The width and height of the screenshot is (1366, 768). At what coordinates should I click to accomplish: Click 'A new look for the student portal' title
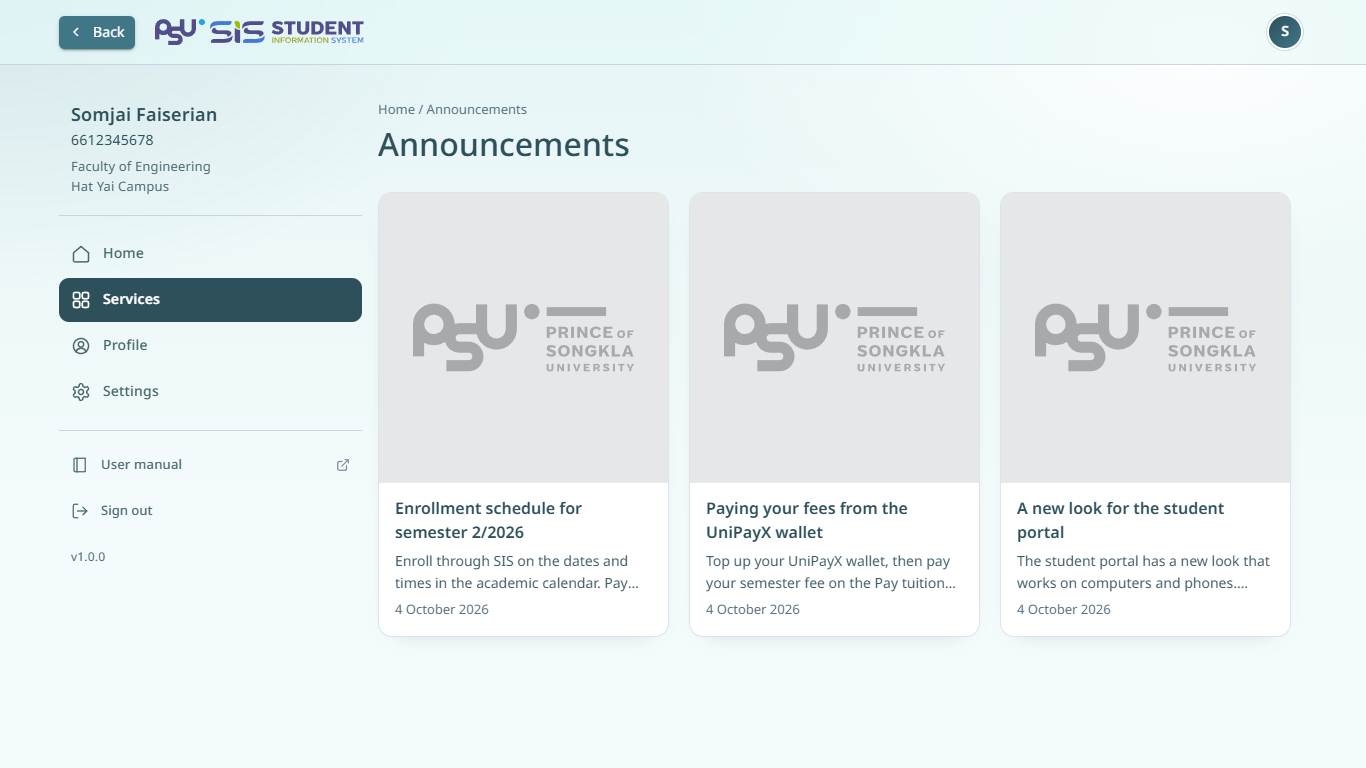click(1120, 520)
